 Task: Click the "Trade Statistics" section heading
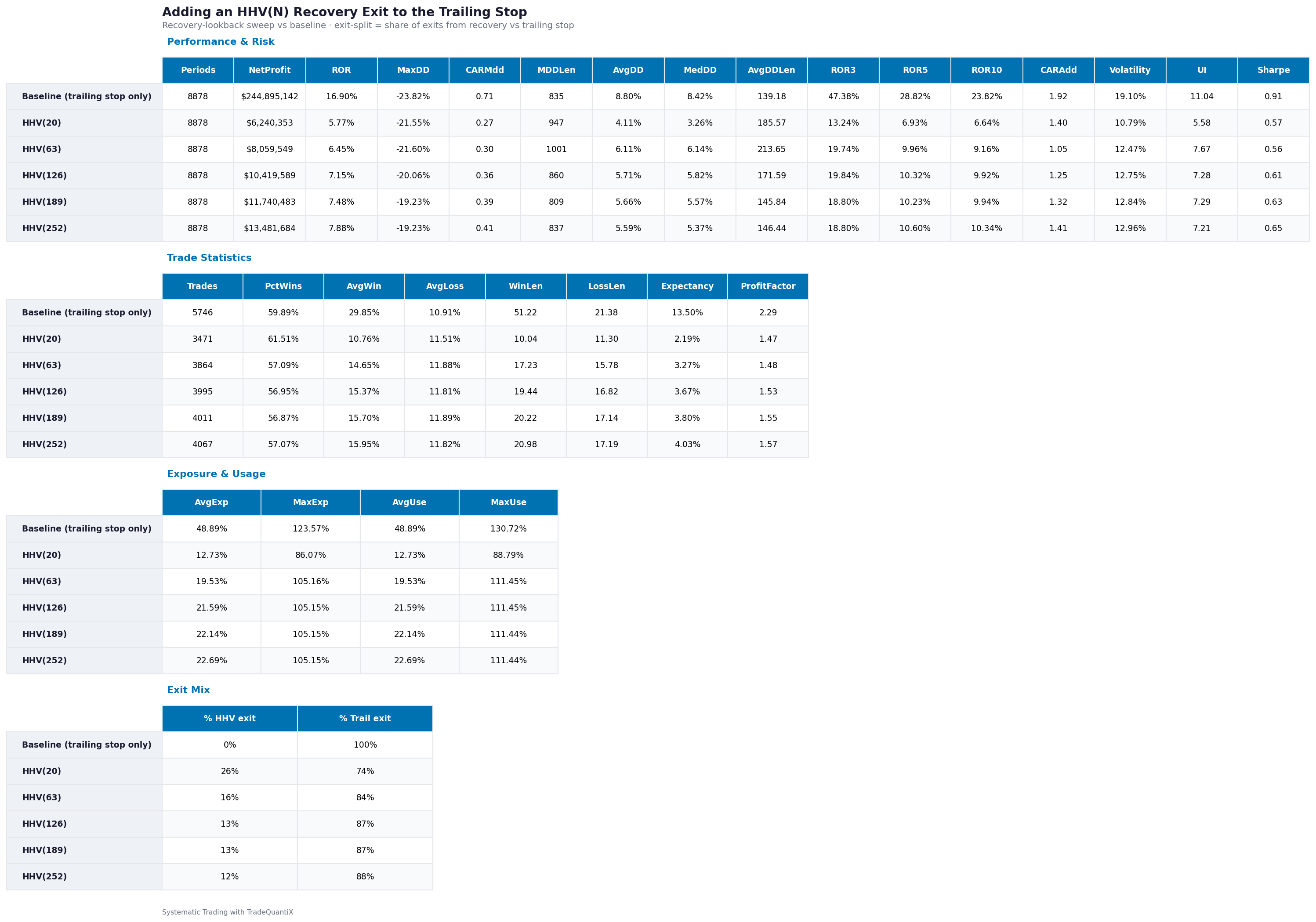pos(209,258)
